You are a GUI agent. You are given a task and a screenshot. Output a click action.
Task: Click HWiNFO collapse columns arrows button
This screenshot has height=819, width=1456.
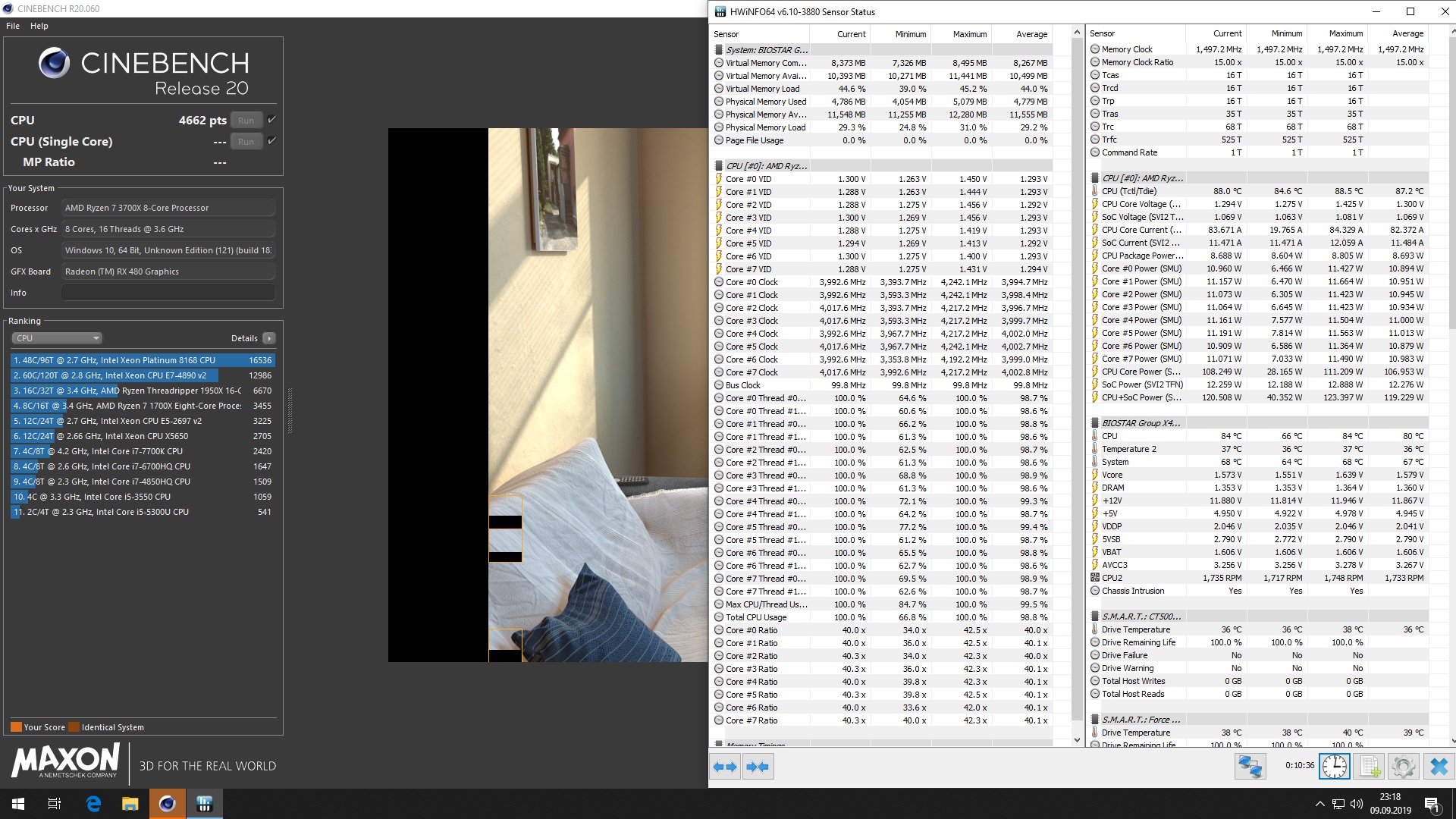(x=758, y=767)
